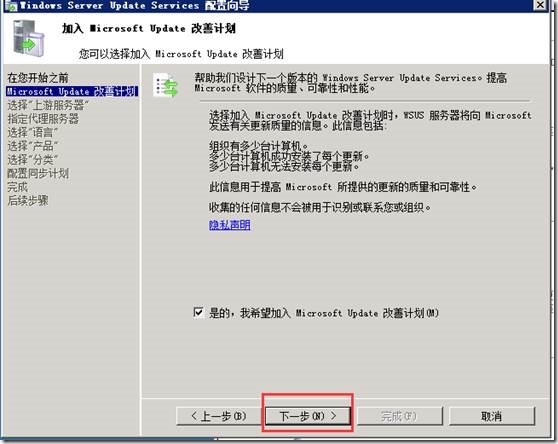Select the Microsoft Update 改善计划 step
This screenshot has height=444, width=558.
click(x=72, y=91)
